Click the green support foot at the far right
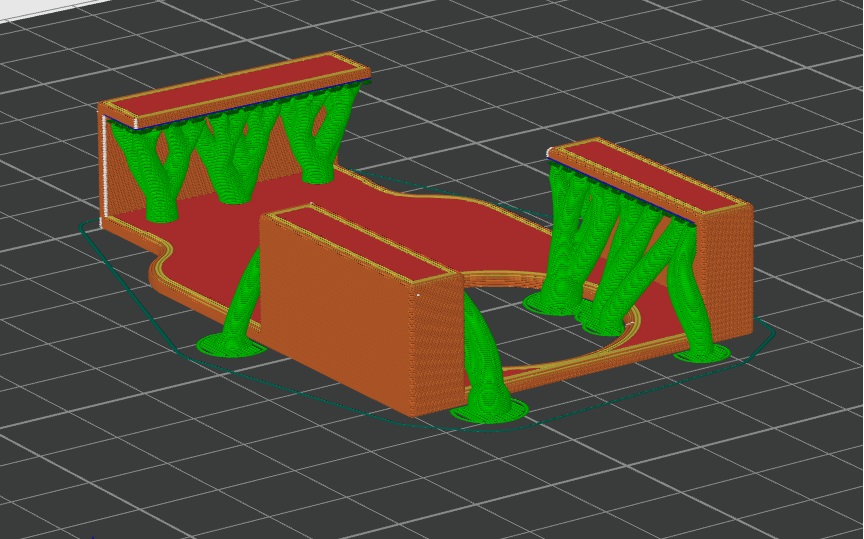The height and width of the screenshot is (539, 864). [707, 351]
